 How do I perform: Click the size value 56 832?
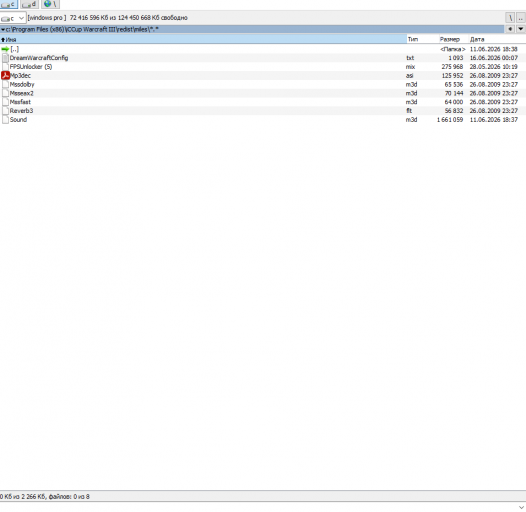click(454, 111)
